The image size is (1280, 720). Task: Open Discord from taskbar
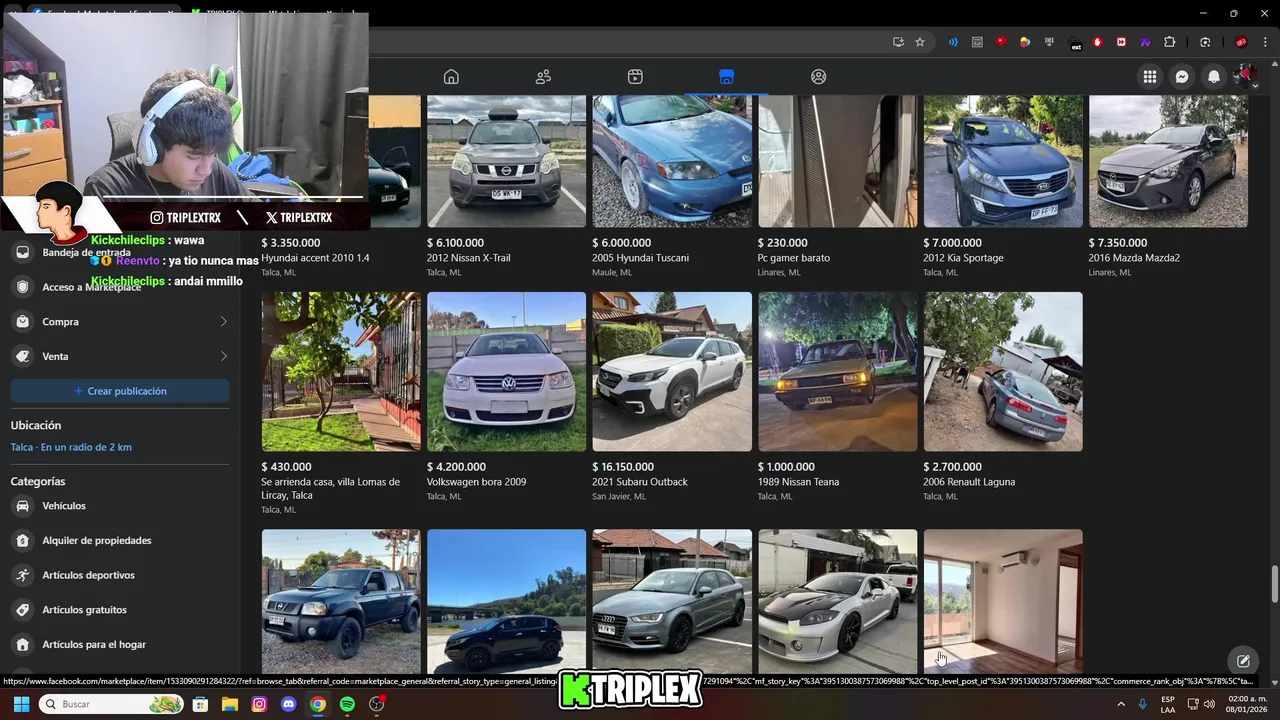coord(288,704)
